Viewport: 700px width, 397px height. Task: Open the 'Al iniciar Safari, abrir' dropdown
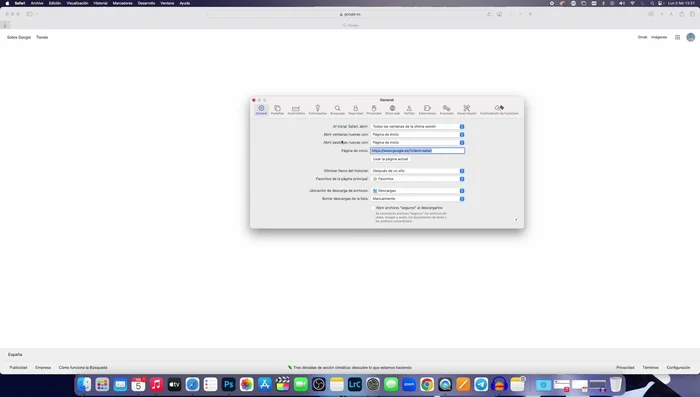pyautogui.click(x=418, y=126)
